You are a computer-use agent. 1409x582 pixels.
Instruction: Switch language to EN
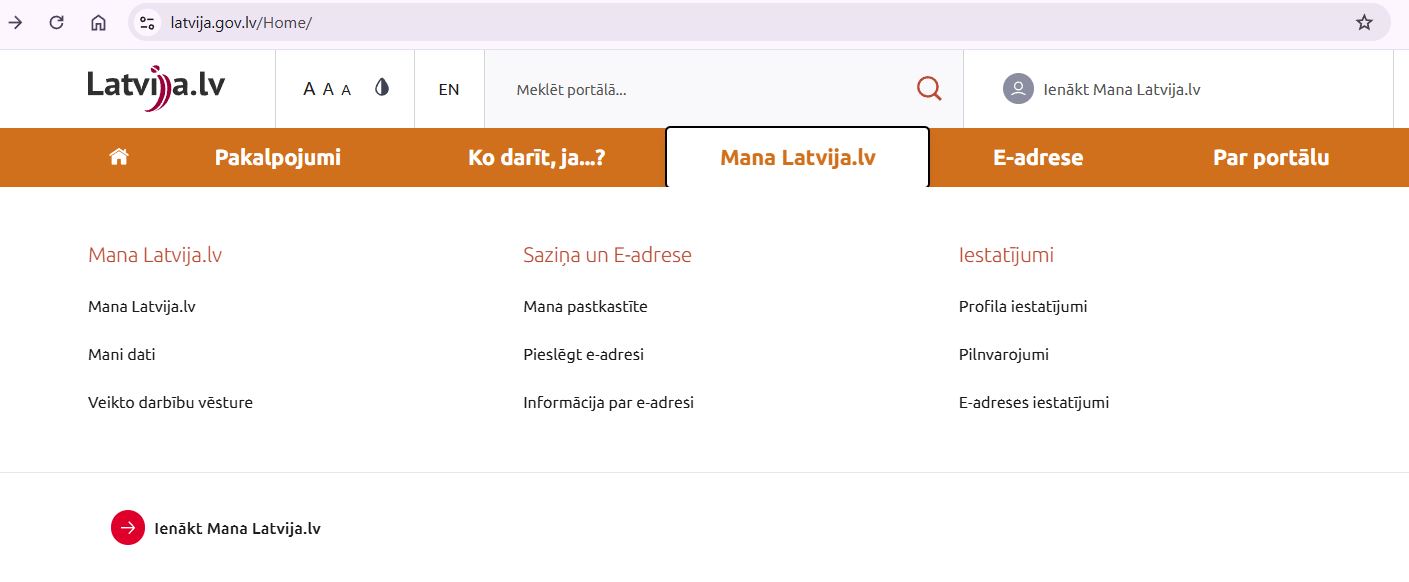(449, 89)
